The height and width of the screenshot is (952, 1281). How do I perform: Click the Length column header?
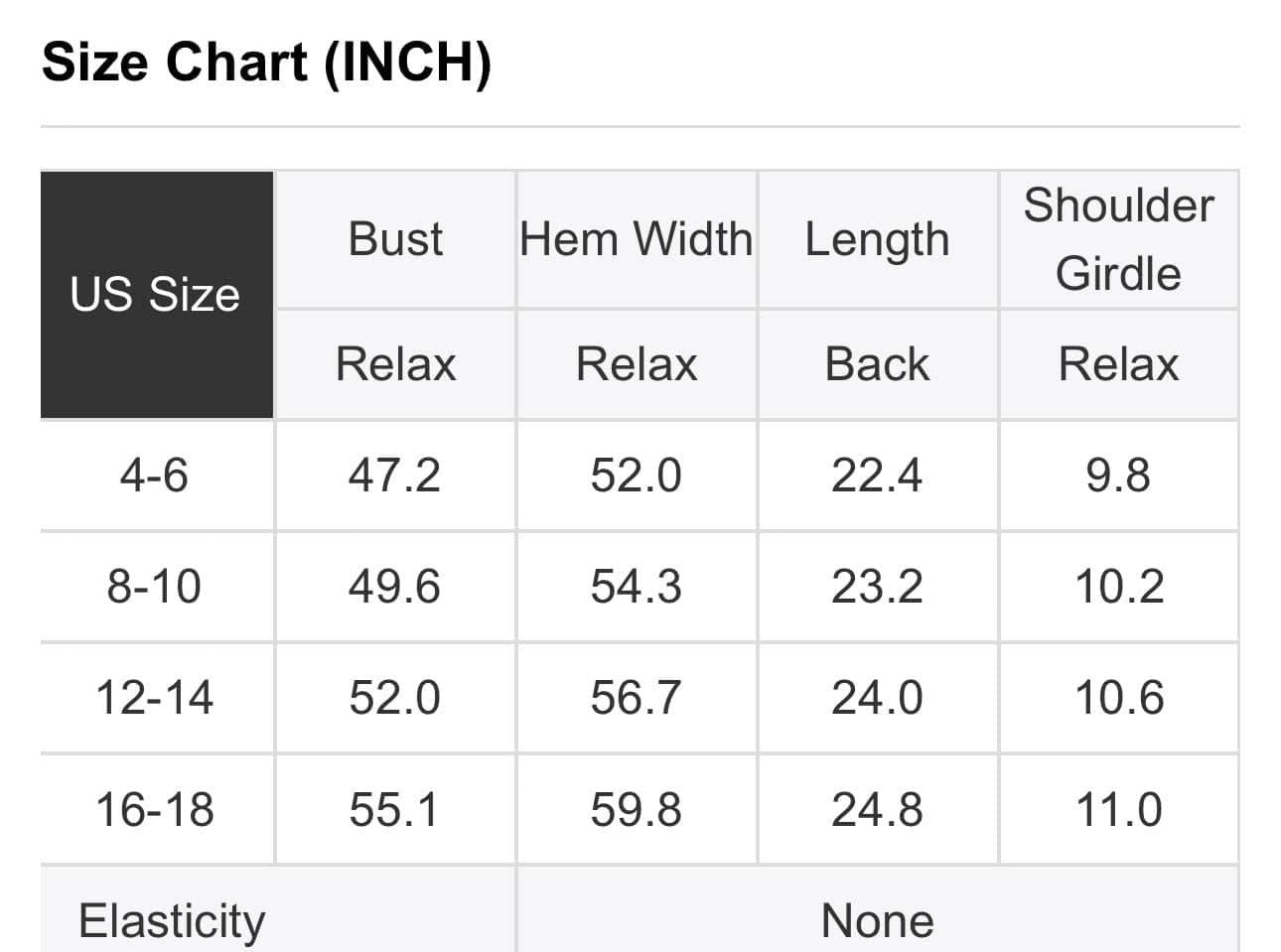(877, 239)
